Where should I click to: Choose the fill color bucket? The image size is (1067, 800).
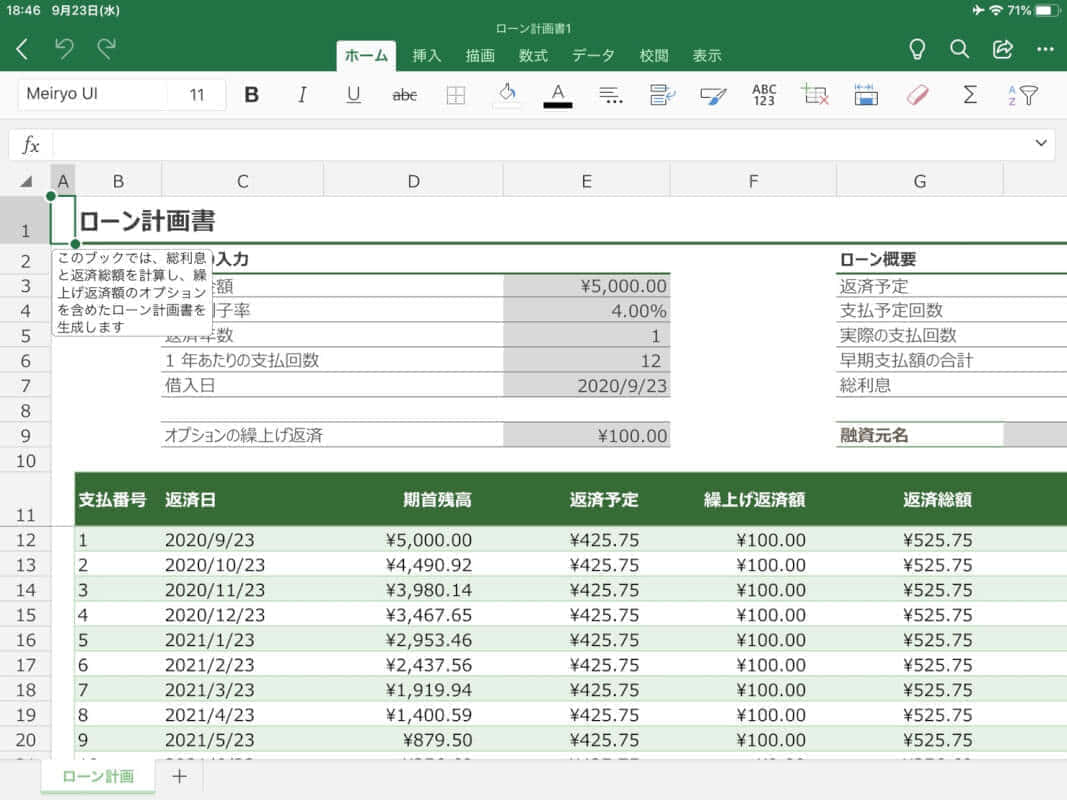pyautogui.click(x=507, y=93)
